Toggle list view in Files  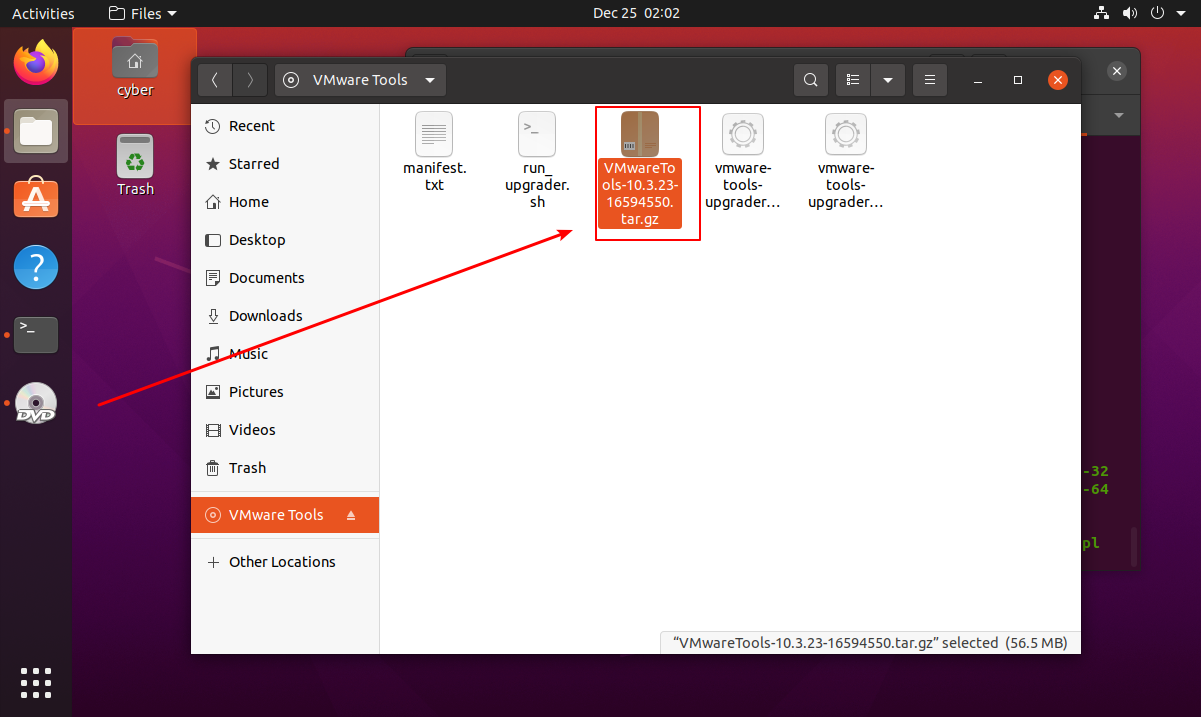(853, 80)
